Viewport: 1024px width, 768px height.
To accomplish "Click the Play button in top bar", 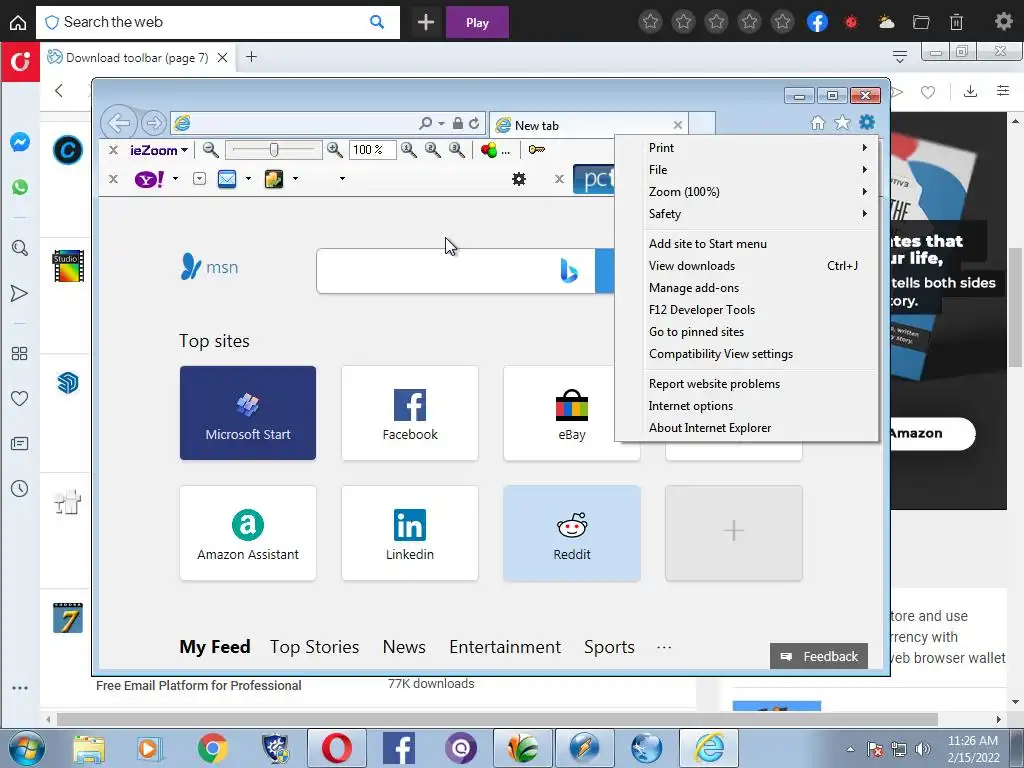I will click(x=477, y=23).
